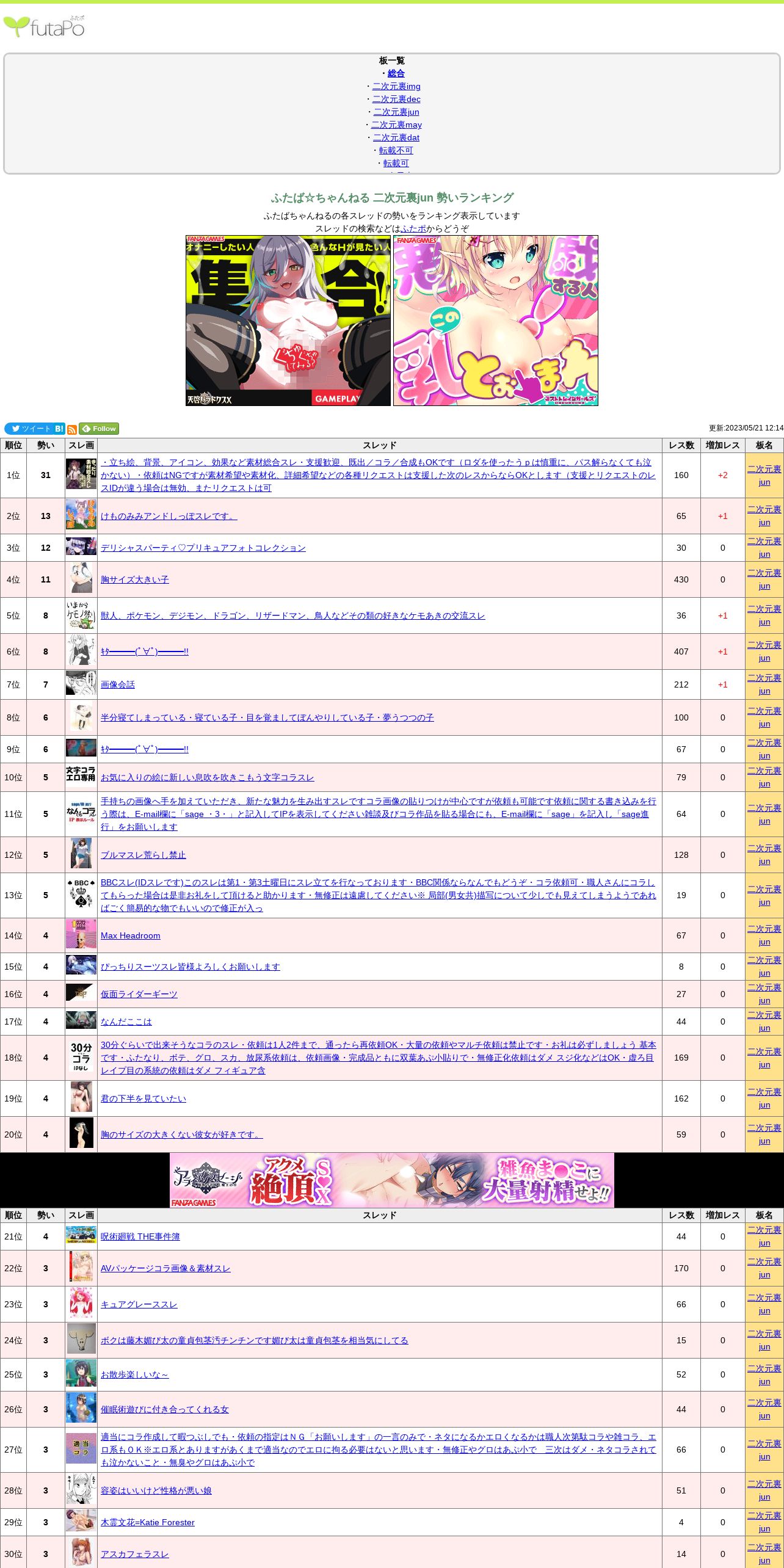The height and width of the screenshot is (1568, 784).
Task: Open the なんだここは thread
Action: (x=126, y=1022)
